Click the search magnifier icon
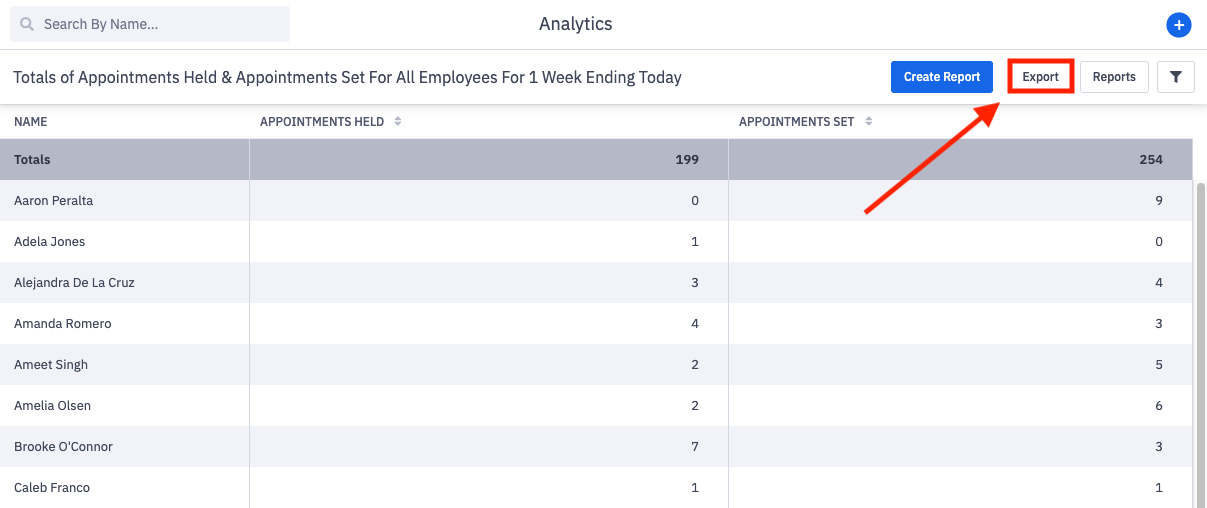Viewport: 1207px width, 508px height. click(x=27, y=24)
